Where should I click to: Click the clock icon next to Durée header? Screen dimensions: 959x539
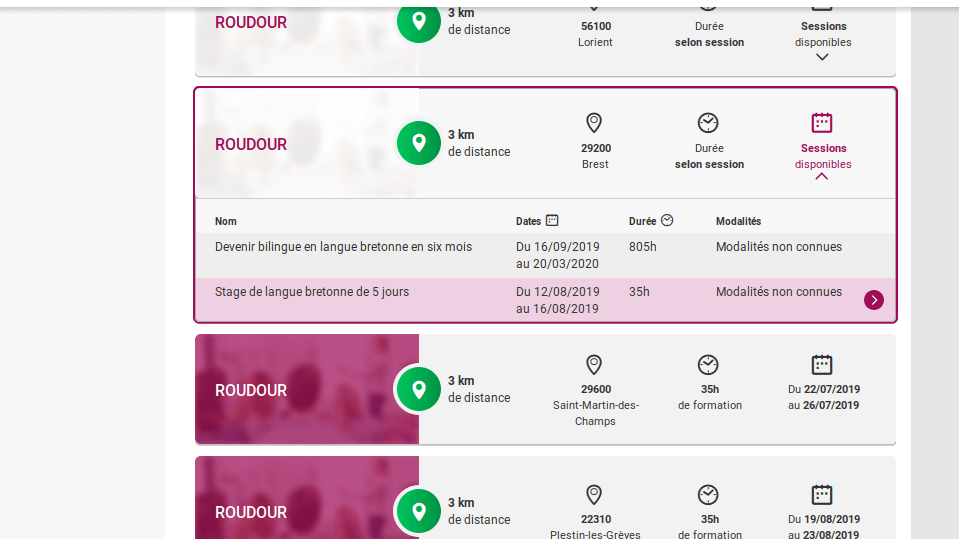coord(667,220)
